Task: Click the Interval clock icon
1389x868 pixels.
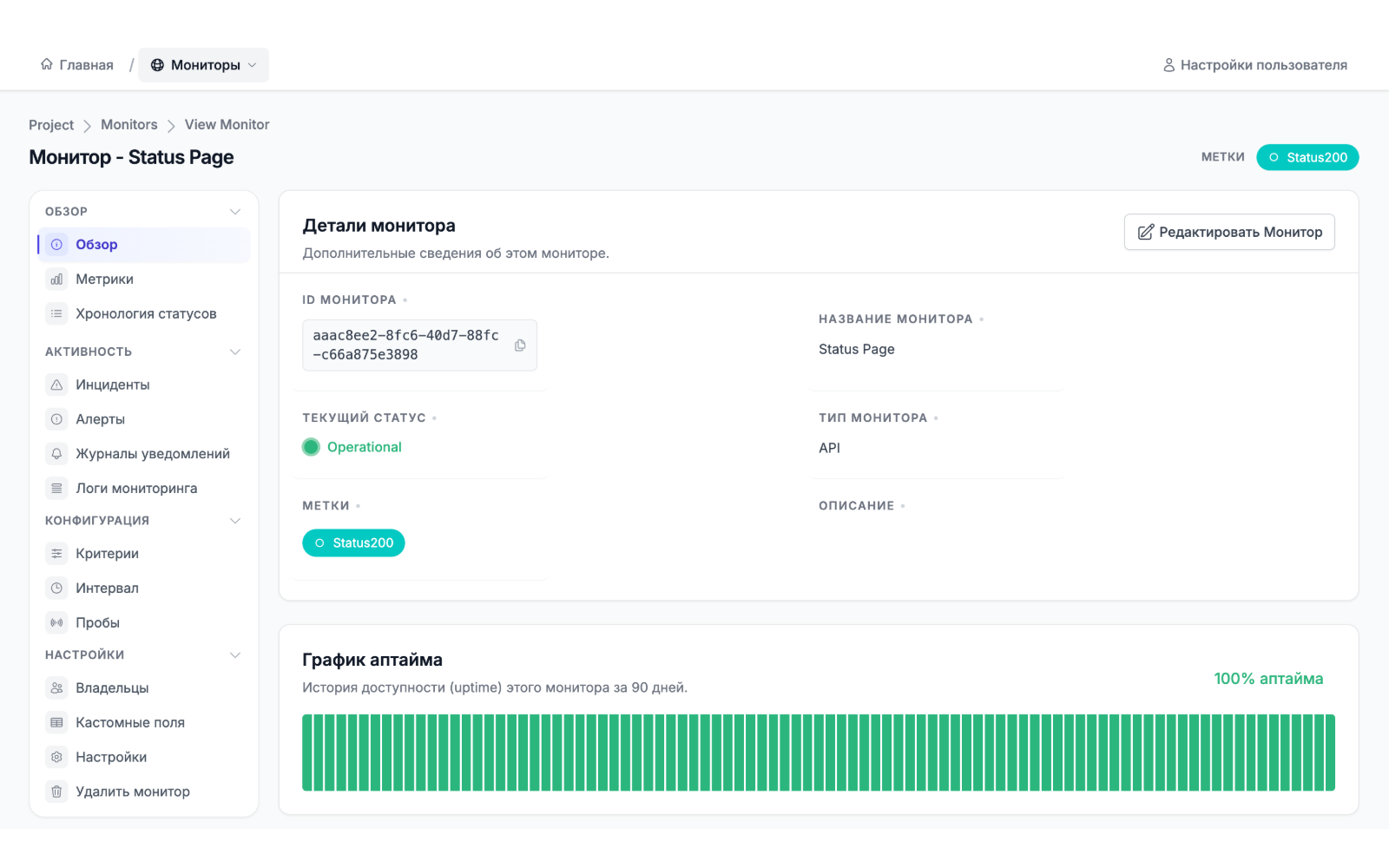Action: 56,589
